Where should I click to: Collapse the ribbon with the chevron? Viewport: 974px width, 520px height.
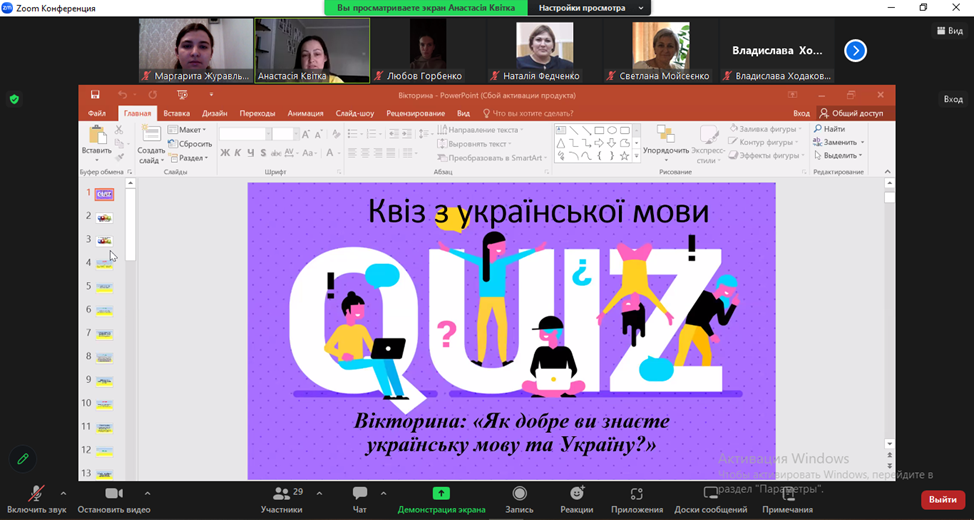(x=888, y=171)
